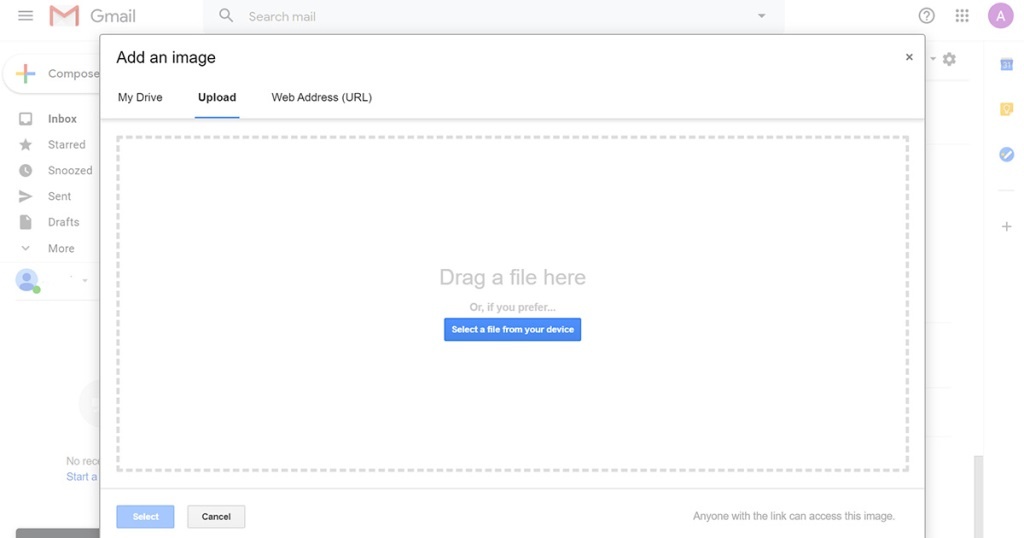This screenshot has width=1024, height=538.
Task: Click the plus icon to get add-ons
Action: coord(1006,227)
